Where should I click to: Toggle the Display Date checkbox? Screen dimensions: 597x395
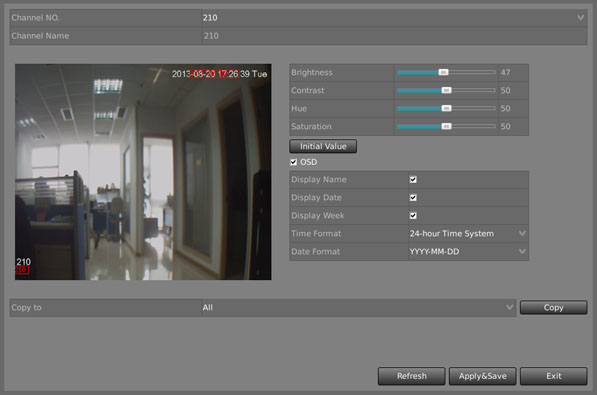[413, 197]
